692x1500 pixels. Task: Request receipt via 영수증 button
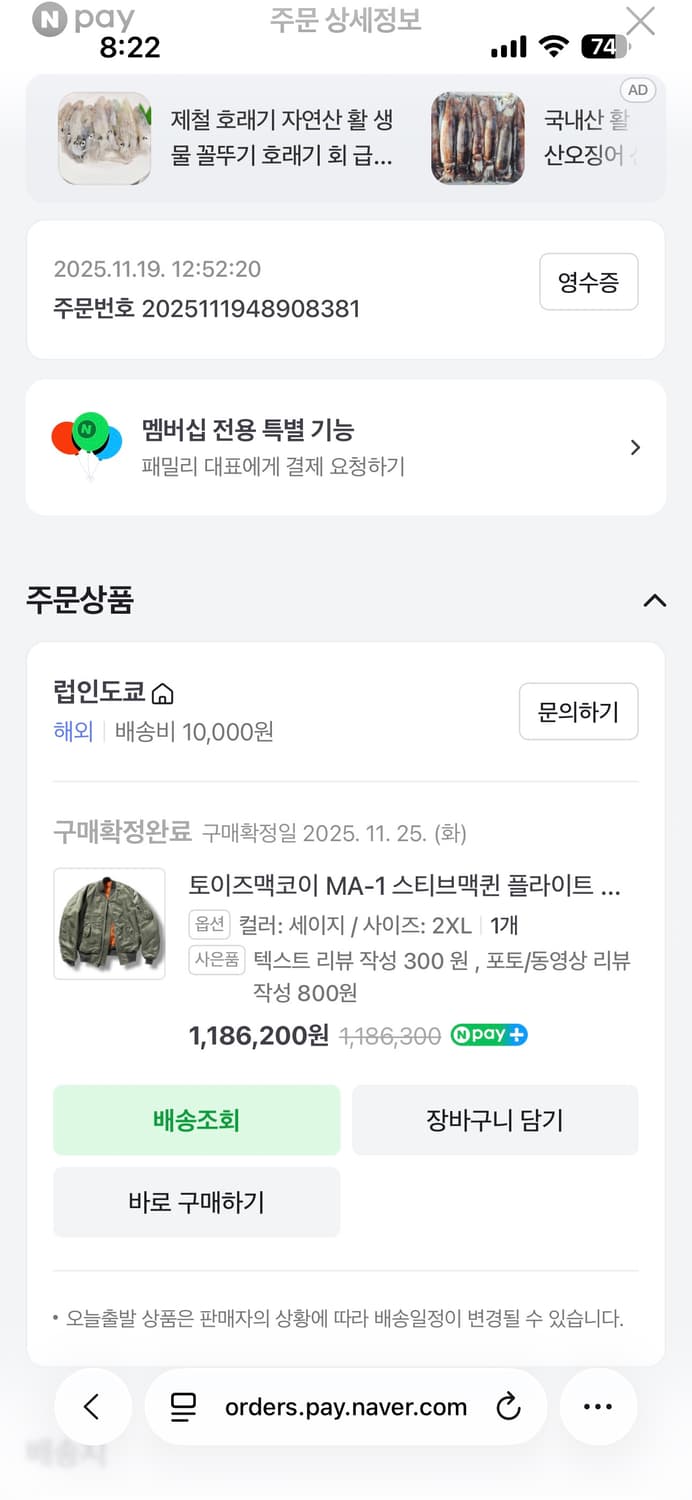point(589,282)
